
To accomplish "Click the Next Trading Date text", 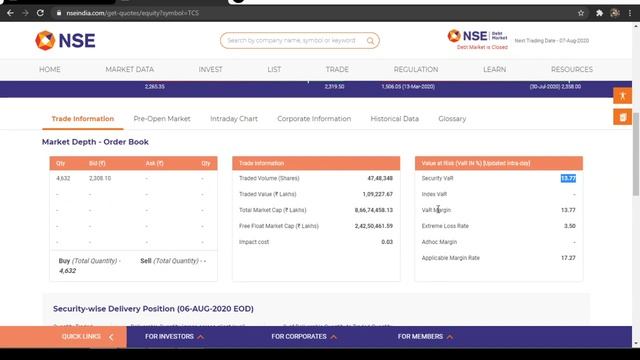I will point(551,41).
